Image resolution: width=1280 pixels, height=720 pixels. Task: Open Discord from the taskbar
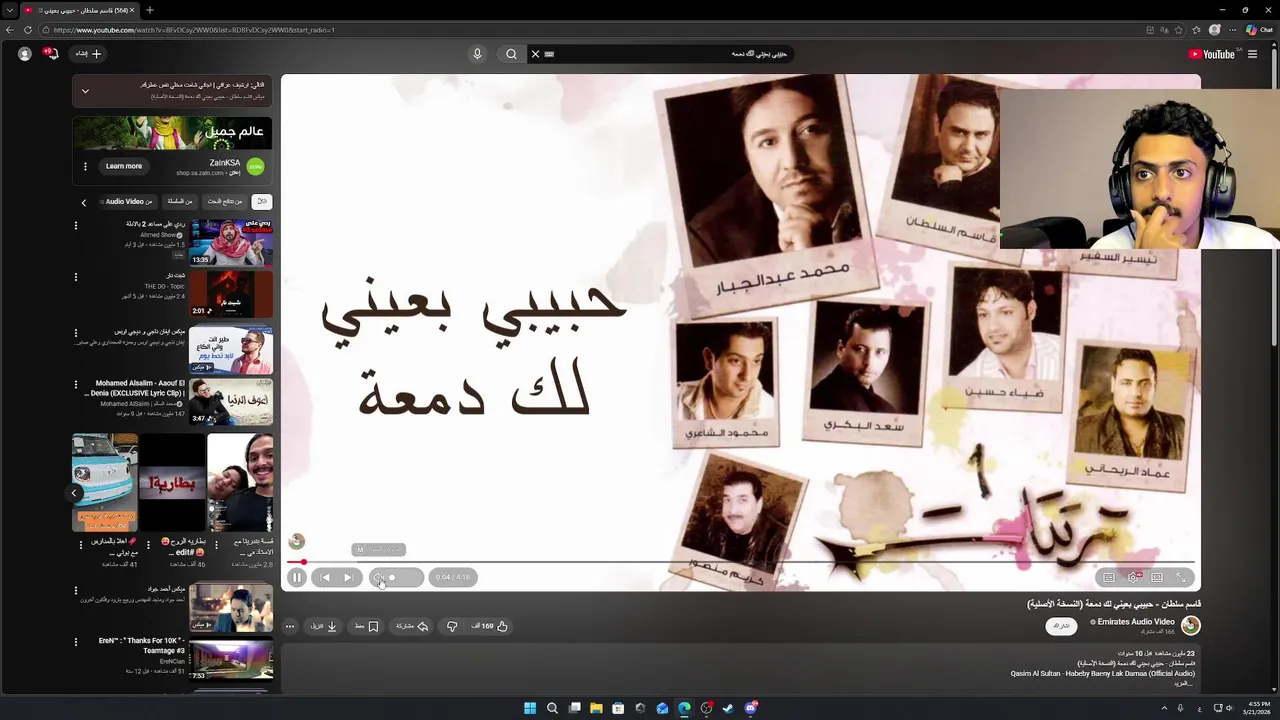coord(750,708)
